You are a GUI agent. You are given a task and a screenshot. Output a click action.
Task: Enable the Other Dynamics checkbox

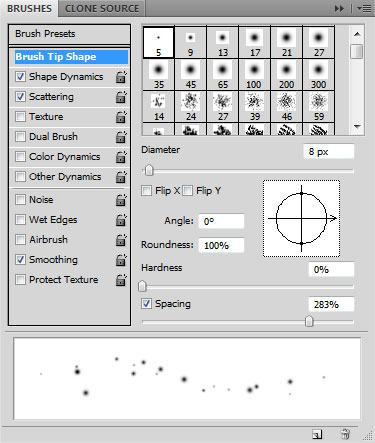pos(20,177)
